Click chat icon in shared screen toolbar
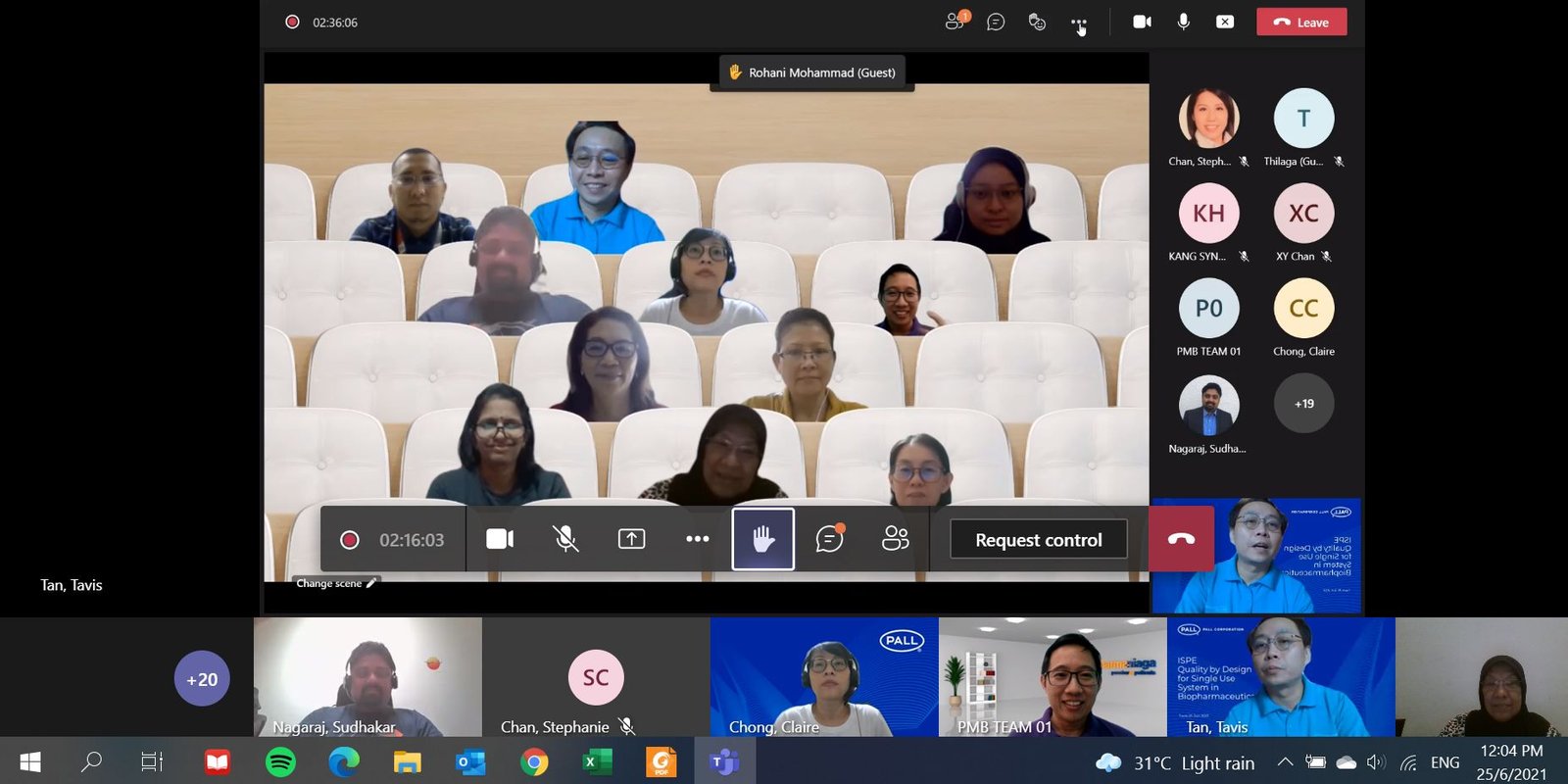This screenshot has width=1568, height=784. 829,539
